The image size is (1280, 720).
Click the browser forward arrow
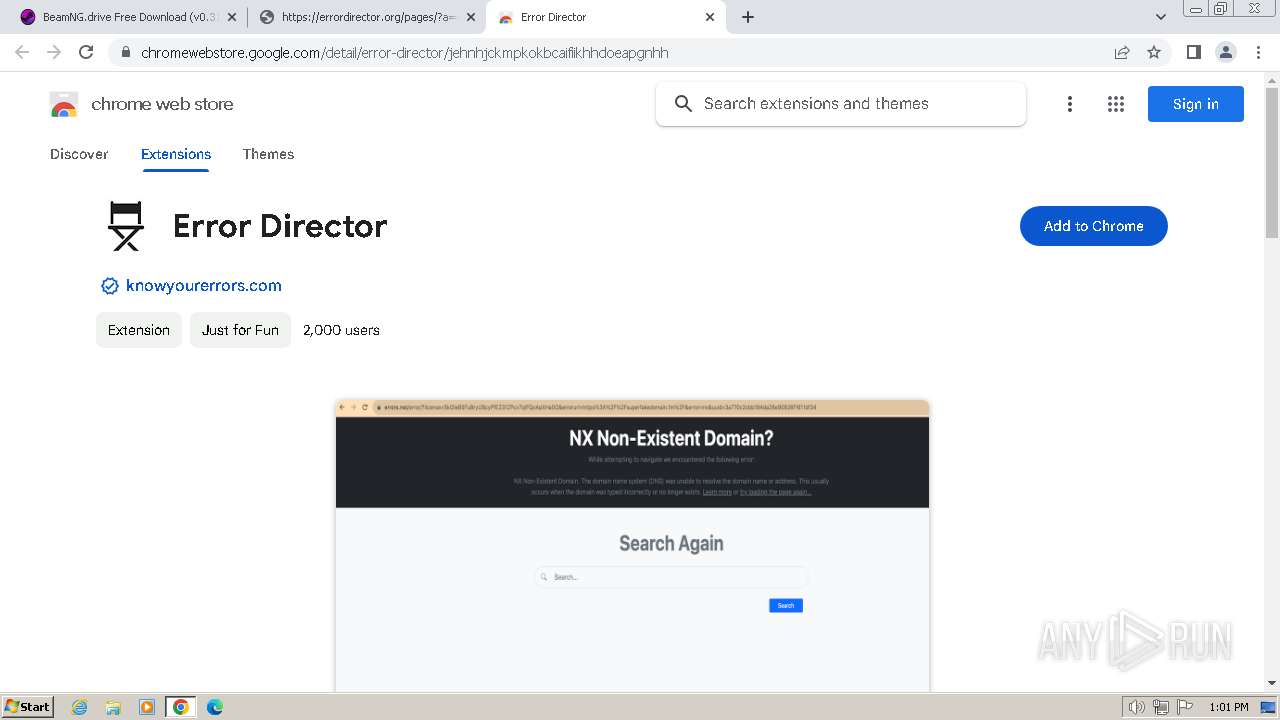coord(54,52)
